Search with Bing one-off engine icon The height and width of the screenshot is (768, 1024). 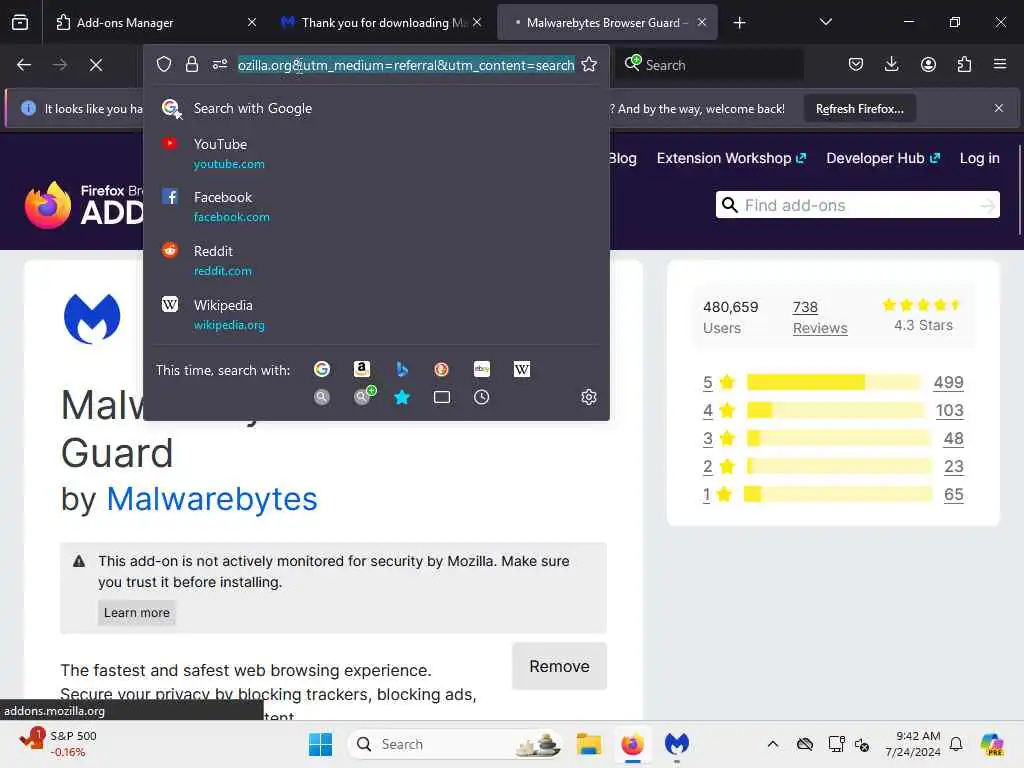(402, 369)
